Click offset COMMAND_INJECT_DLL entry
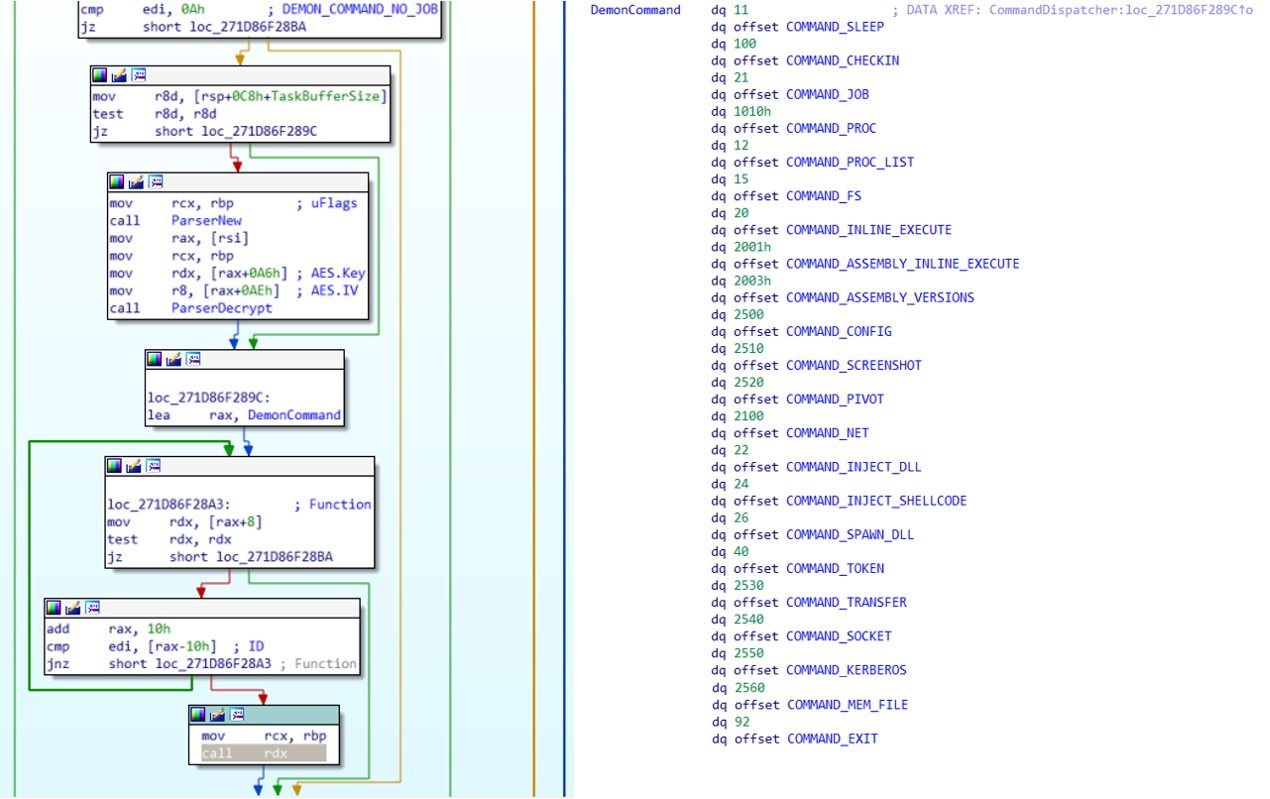1270x799 pixels. tap(816, 467)
